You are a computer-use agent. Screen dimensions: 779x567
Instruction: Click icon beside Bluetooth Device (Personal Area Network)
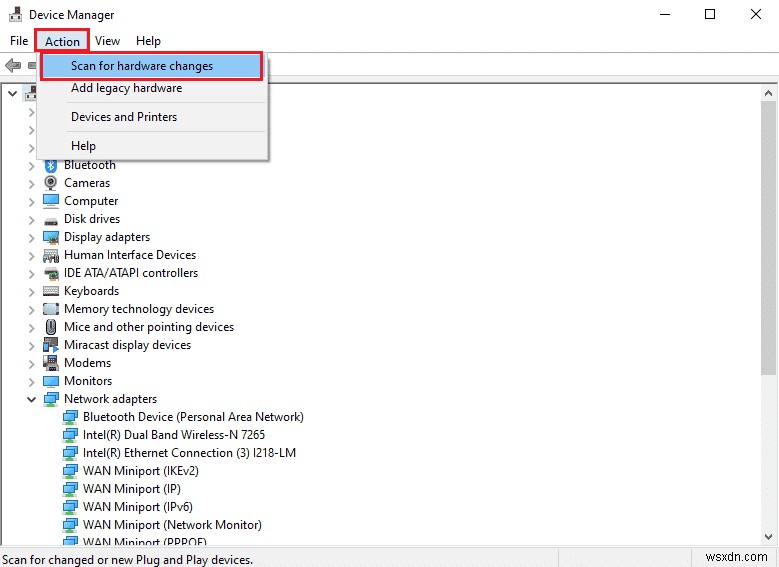click(70, 417)
